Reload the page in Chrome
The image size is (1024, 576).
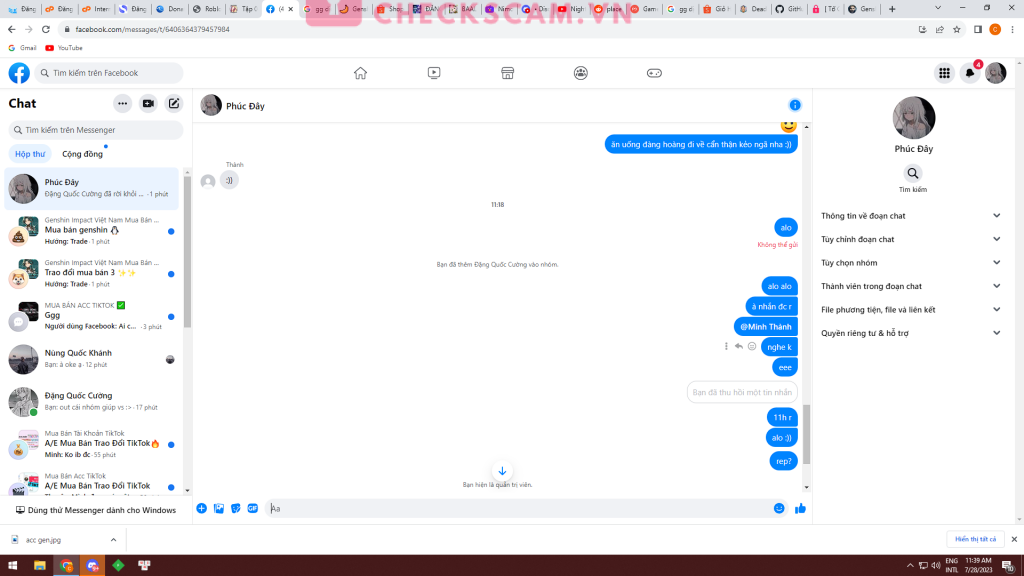coord(46,29)
